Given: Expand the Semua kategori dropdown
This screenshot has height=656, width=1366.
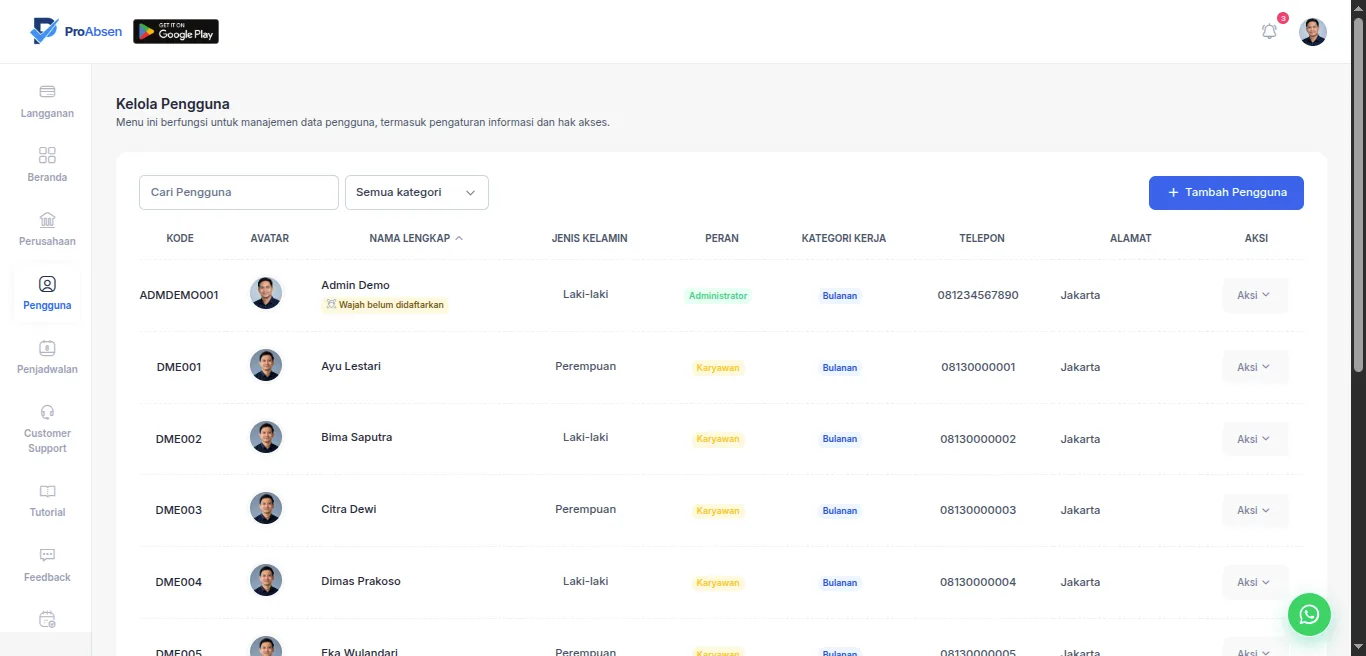Looking at the screenshot, I should (417, 193).
